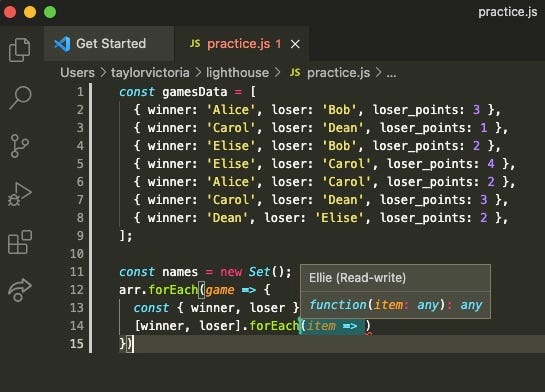Click arr.forEach on line 12
Screen dimensions: 545x392
tap(158, 290)
